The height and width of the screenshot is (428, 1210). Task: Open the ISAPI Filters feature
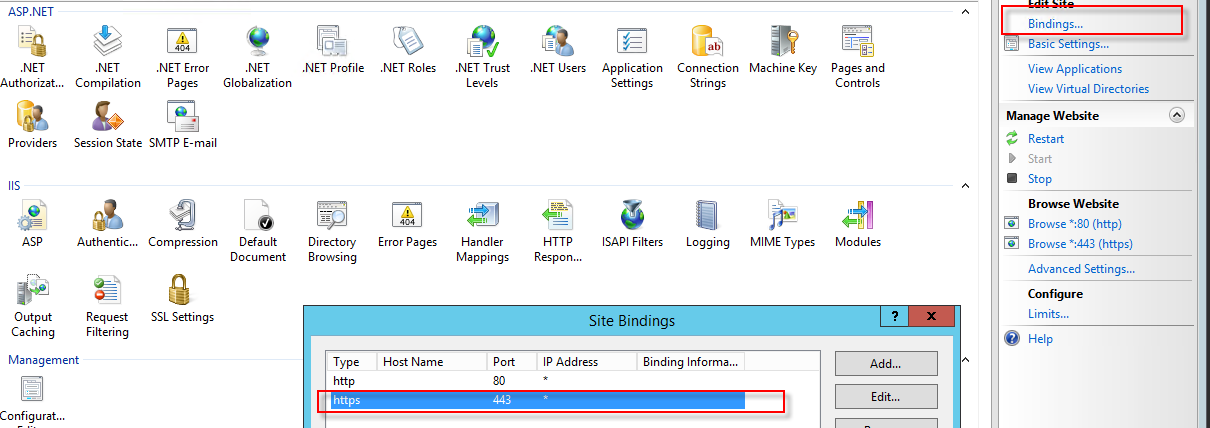(632, 223)
